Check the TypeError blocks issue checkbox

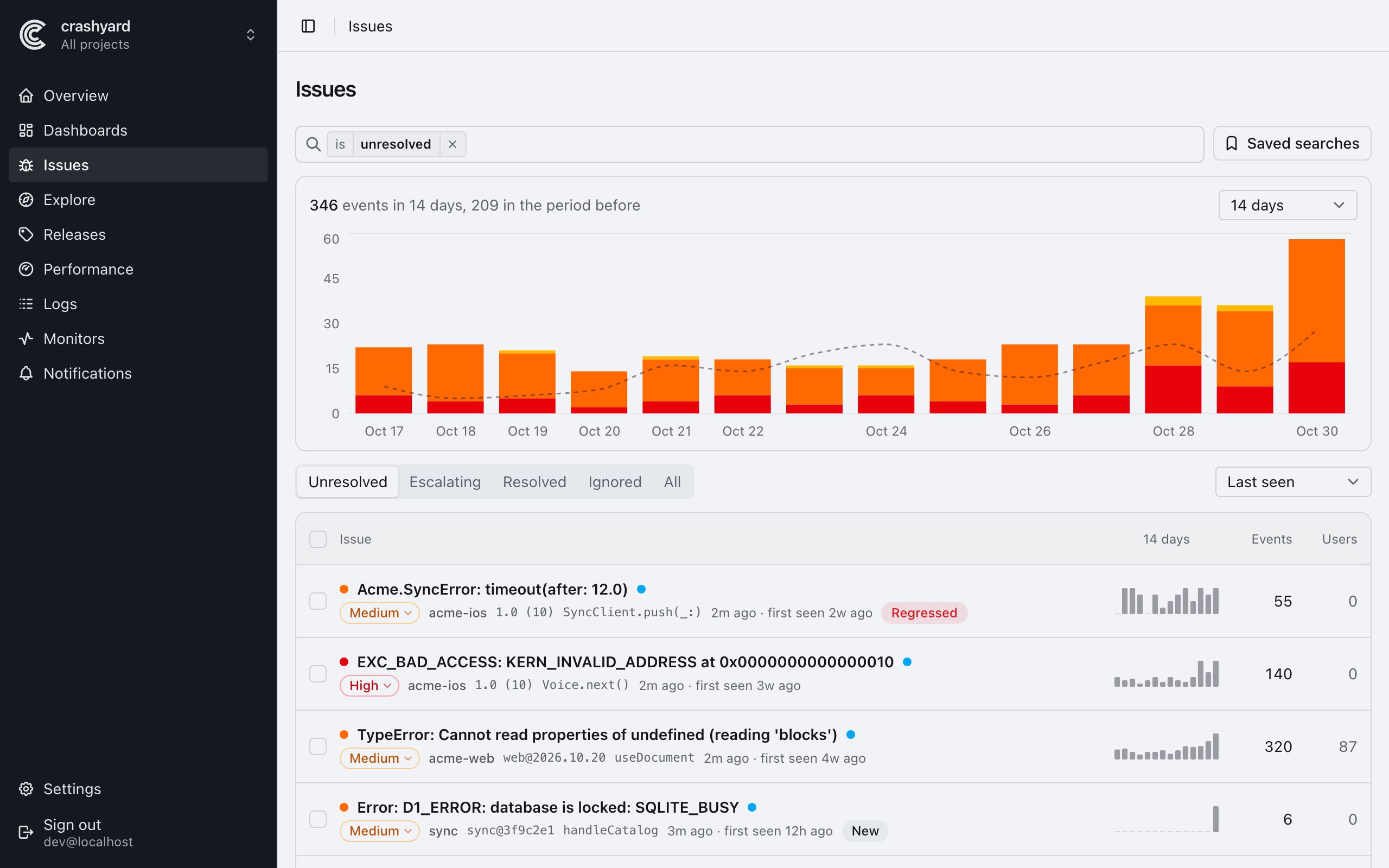318,746
